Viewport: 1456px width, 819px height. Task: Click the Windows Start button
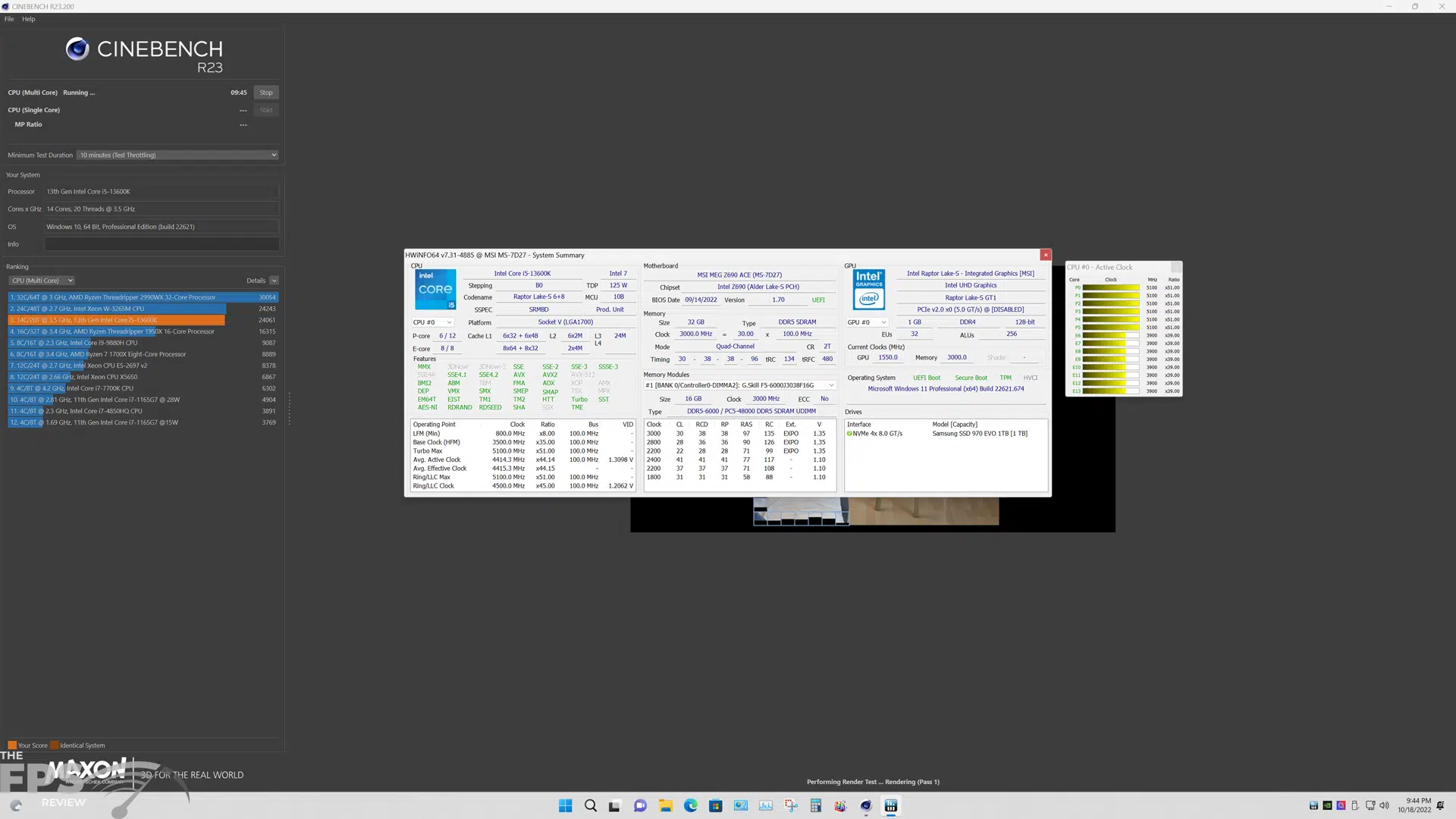coord(566,806)
